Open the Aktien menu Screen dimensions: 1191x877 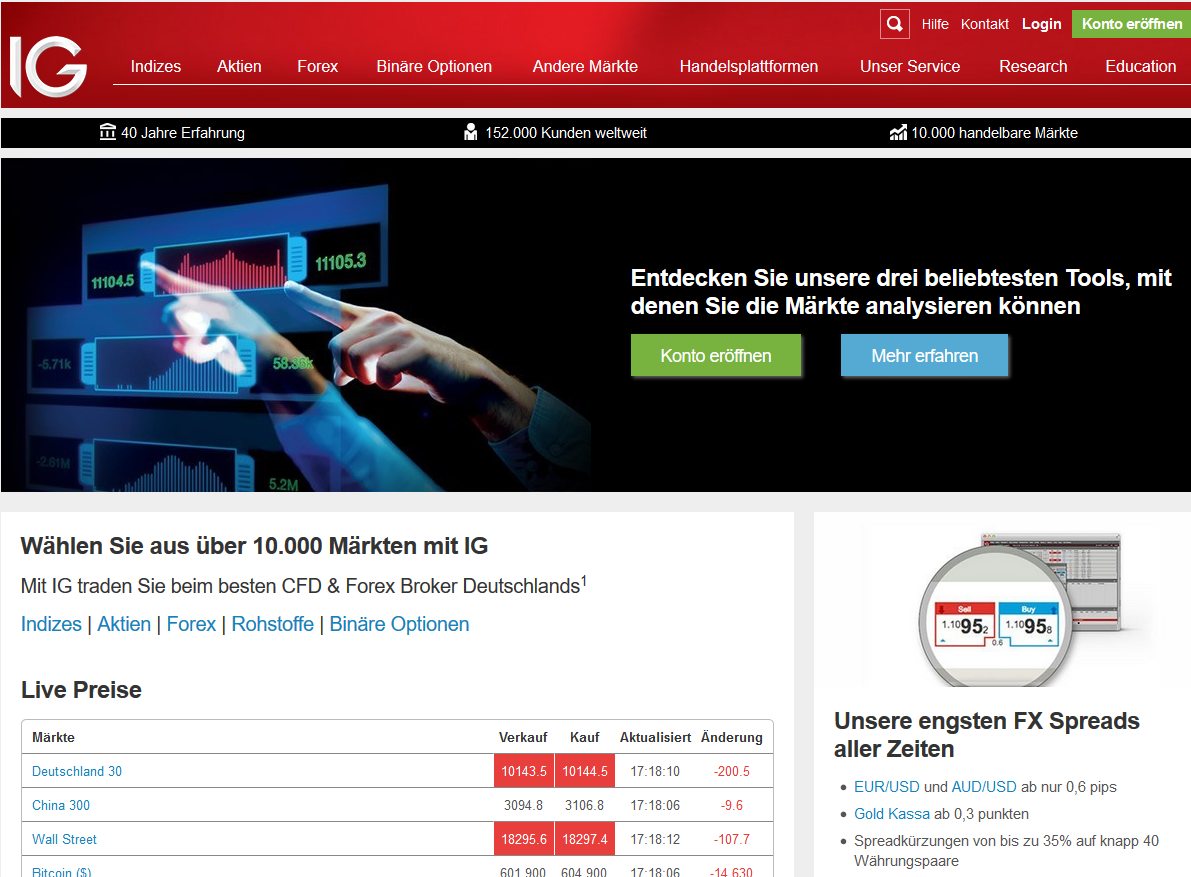click(239, 67)
